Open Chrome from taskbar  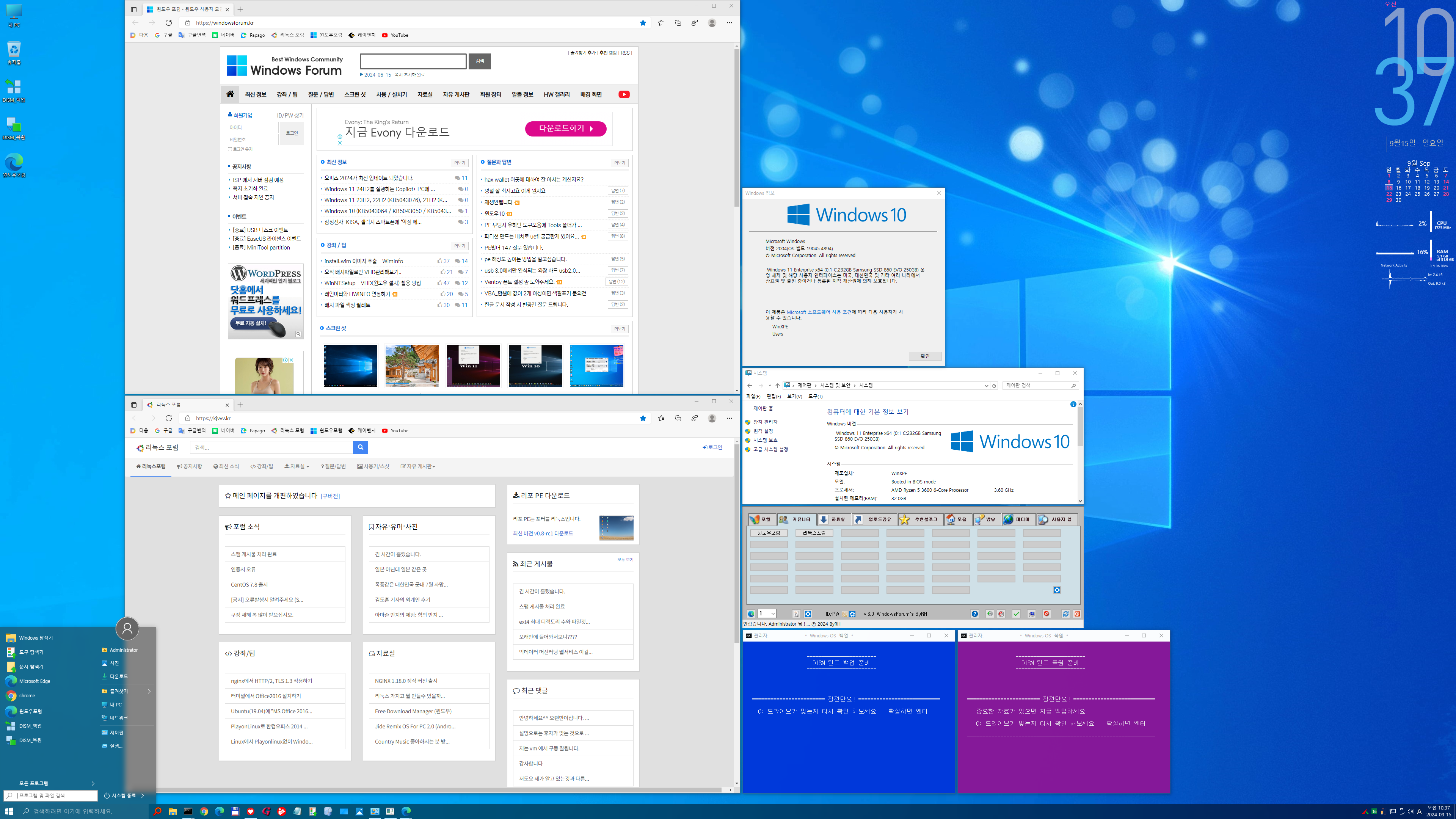[x=204, y=811]
